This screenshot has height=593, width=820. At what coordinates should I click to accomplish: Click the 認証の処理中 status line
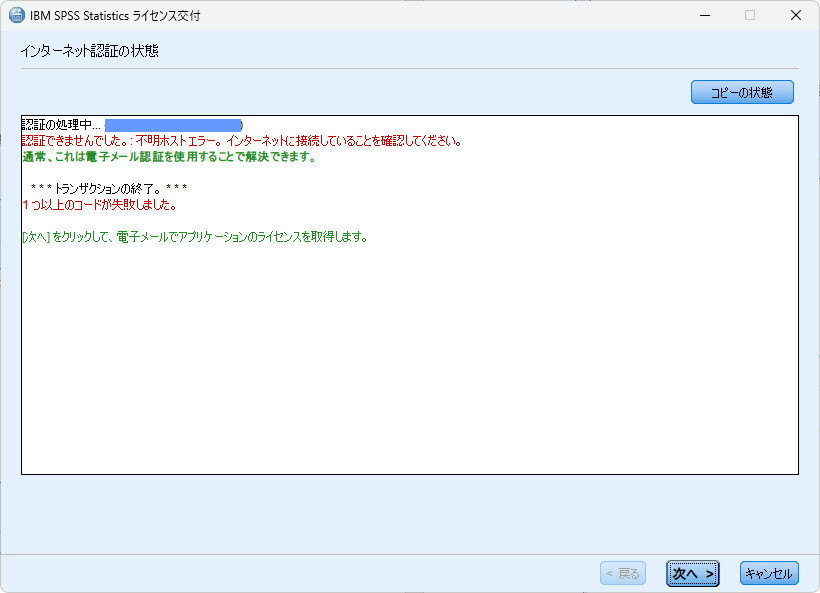point(61,124)
